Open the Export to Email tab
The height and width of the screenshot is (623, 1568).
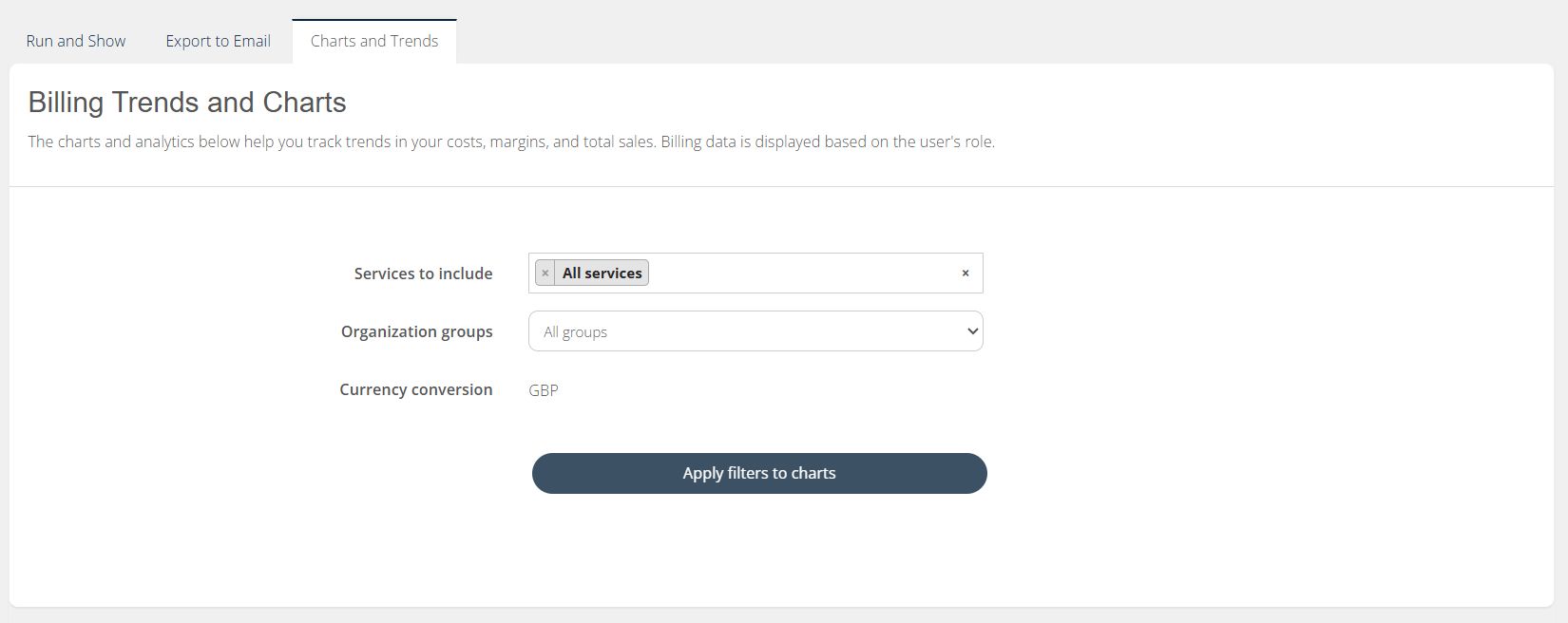pyautogui.click(x=218, y=41)
